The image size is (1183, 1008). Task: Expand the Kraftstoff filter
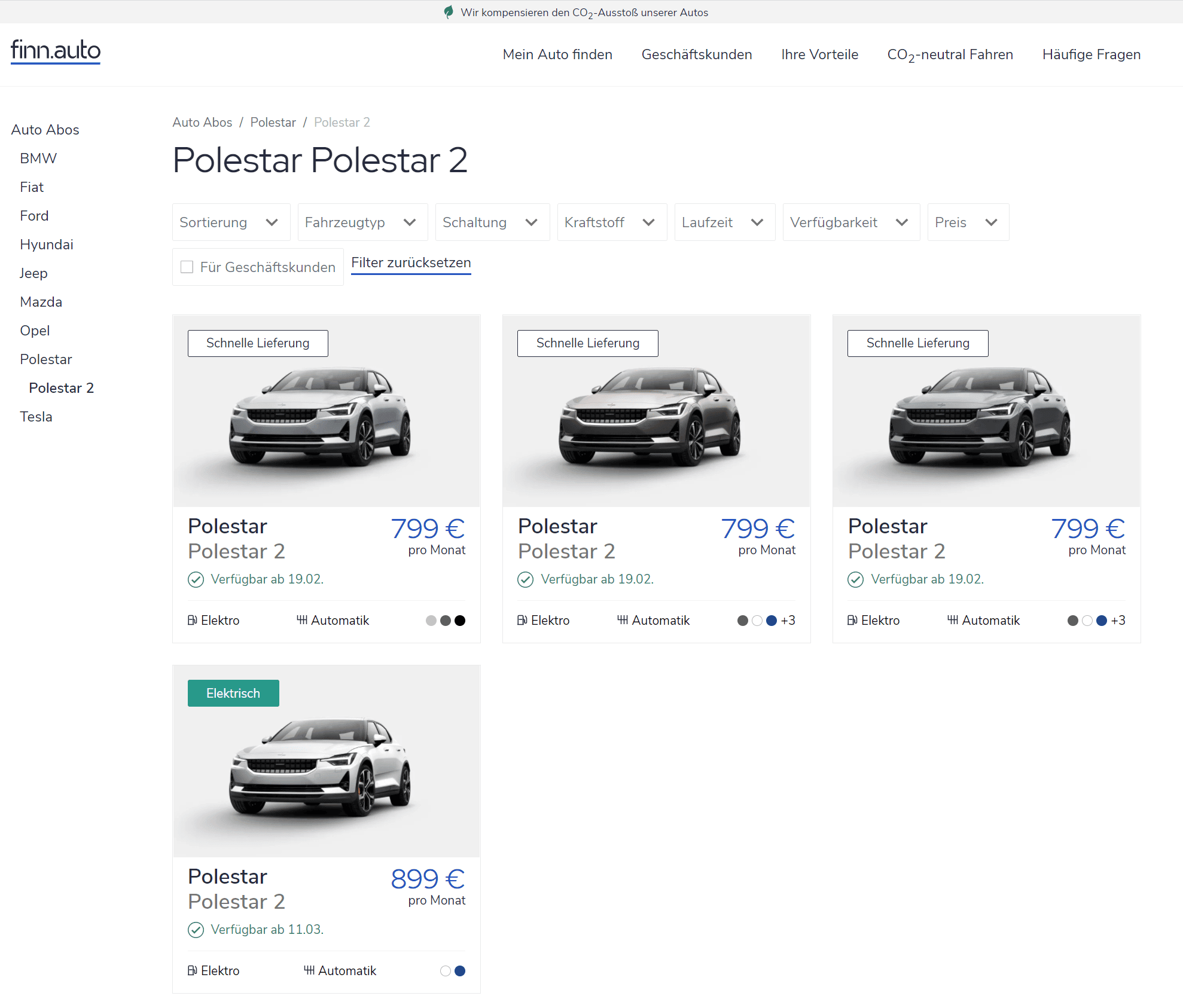612,222
